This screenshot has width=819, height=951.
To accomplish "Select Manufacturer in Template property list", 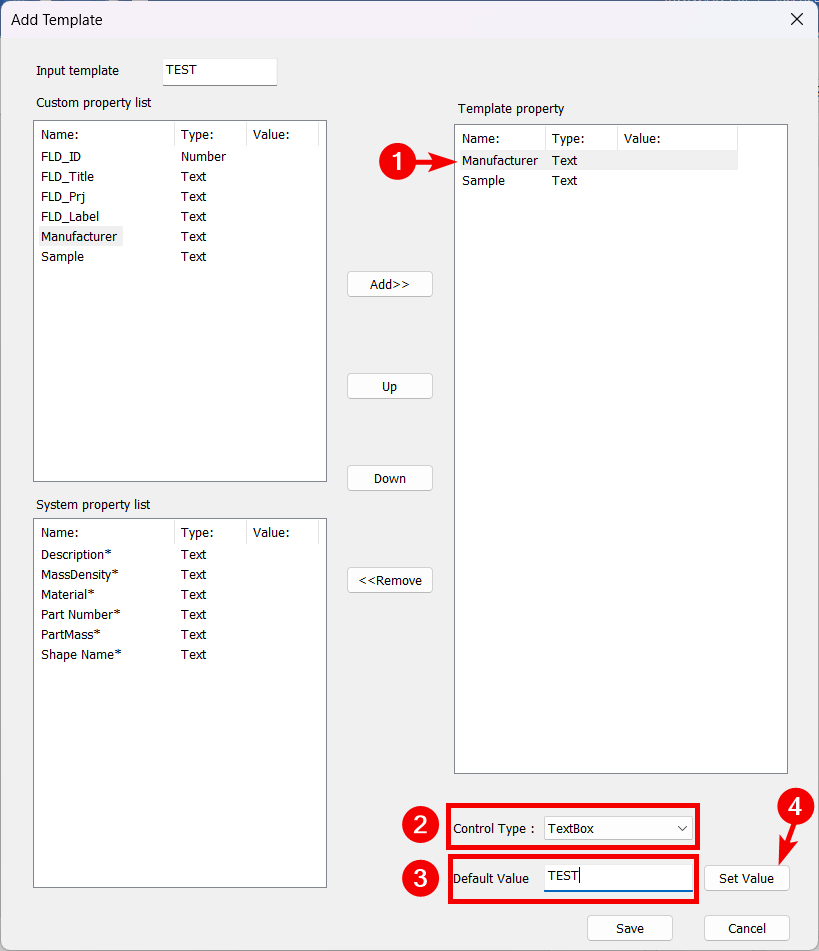I will coord(500,161).
